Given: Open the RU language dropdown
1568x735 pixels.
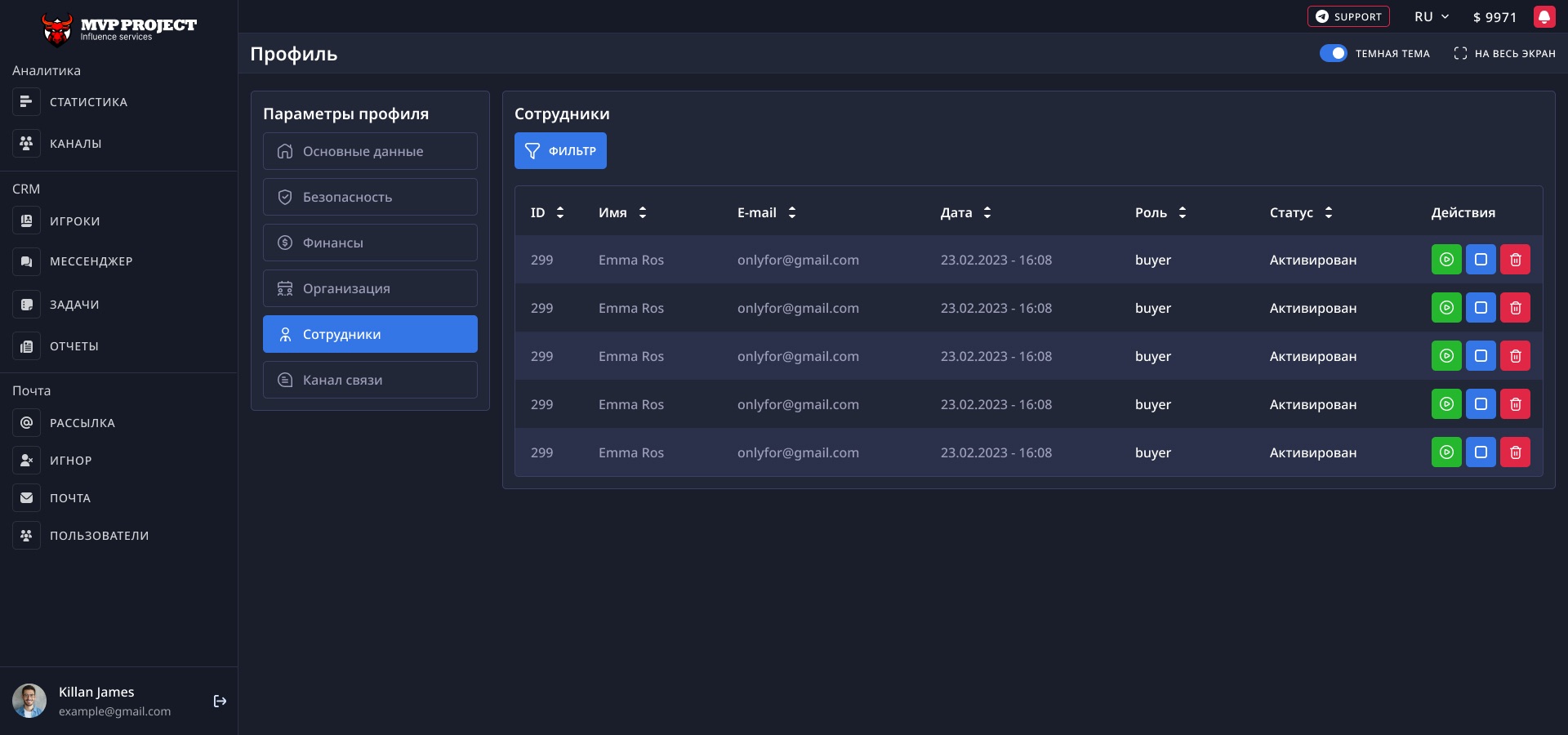Looking at the screenshot, I should point(1432,16).
